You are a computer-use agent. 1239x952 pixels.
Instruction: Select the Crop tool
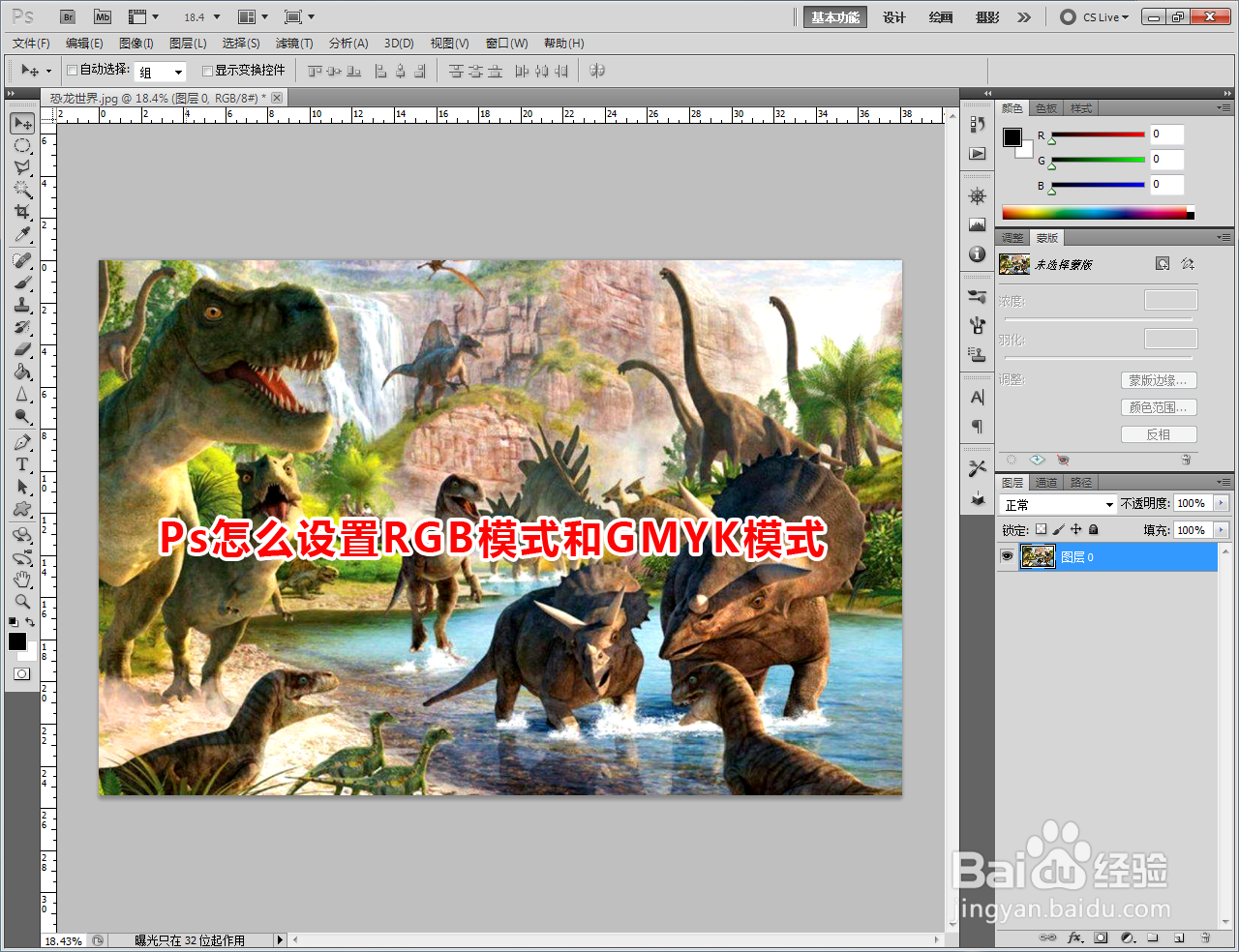coord(22,212)
